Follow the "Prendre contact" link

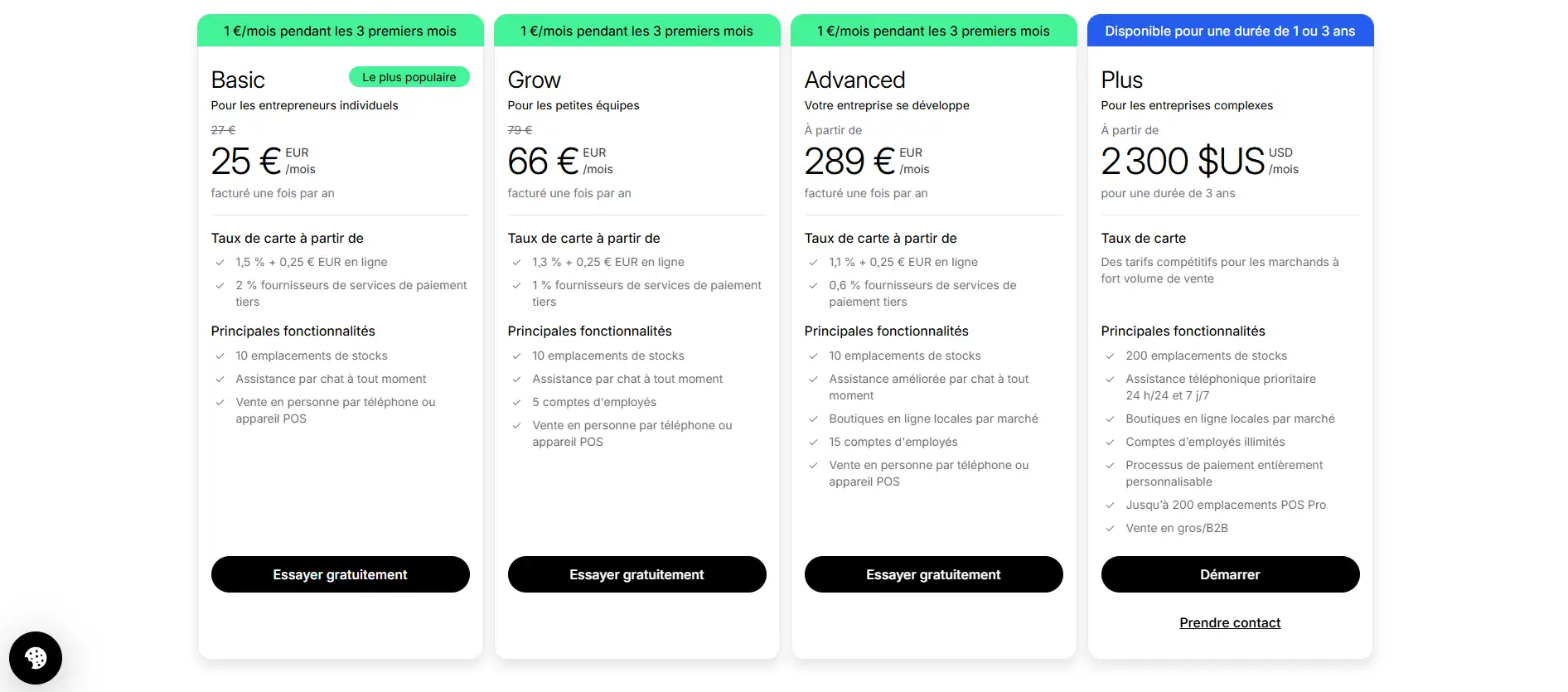(x=1230, y=623)
